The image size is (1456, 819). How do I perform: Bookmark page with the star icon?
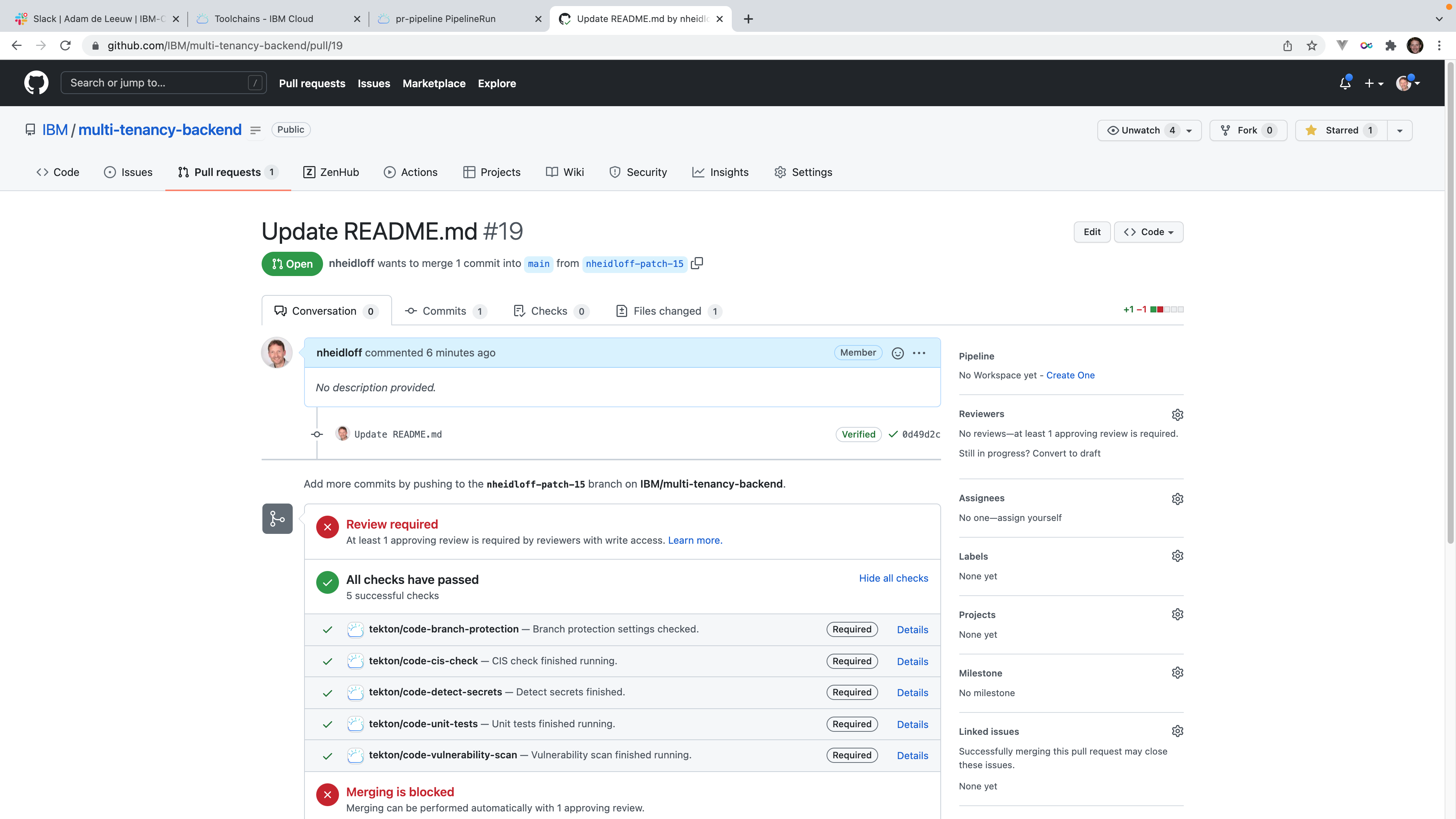click(1312, 46)
